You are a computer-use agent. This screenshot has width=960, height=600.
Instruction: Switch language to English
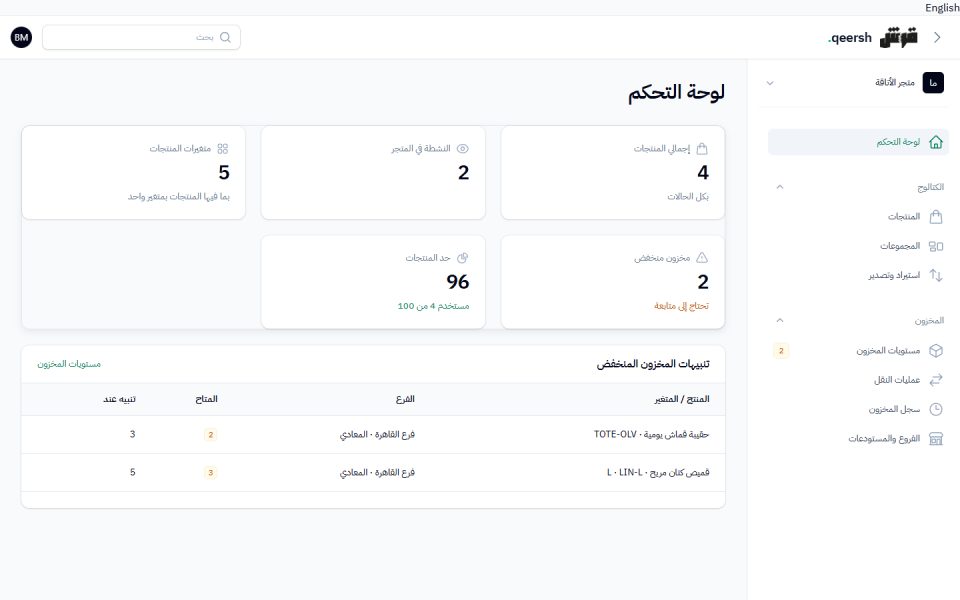(942, 8)
